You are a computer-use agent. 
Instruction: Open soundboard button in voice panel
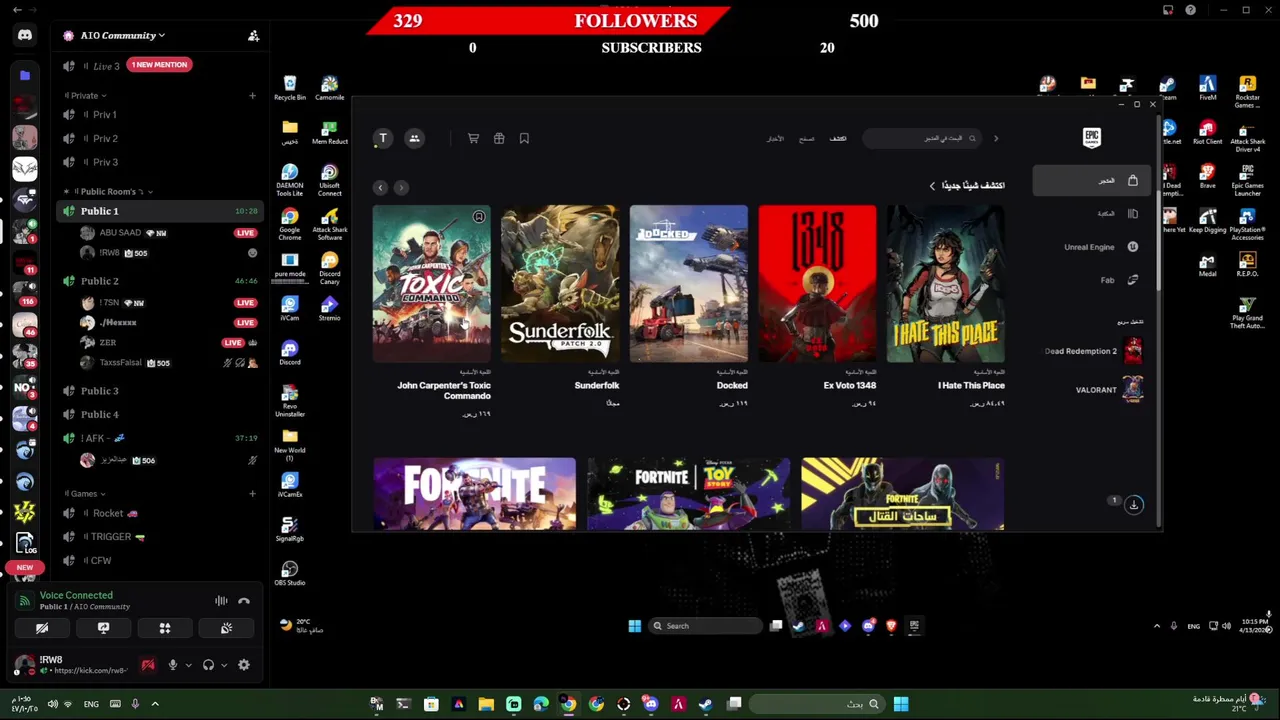pyautogui.click(x=226, y=628)
